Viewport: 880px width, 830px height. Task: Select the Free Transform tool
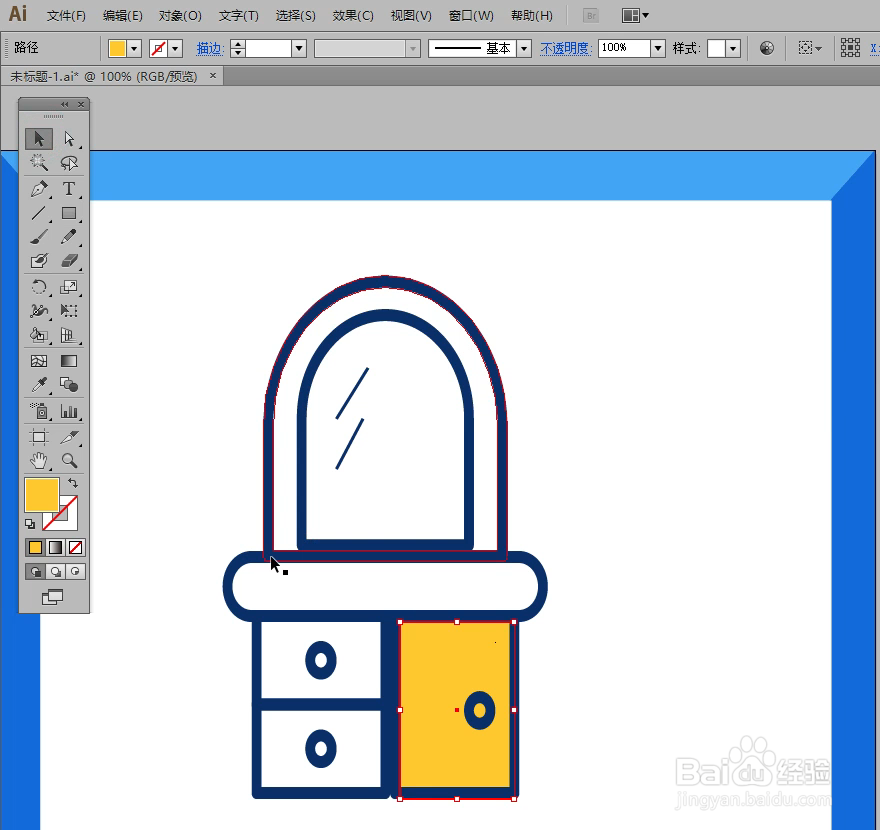click(x=69, y=311)
